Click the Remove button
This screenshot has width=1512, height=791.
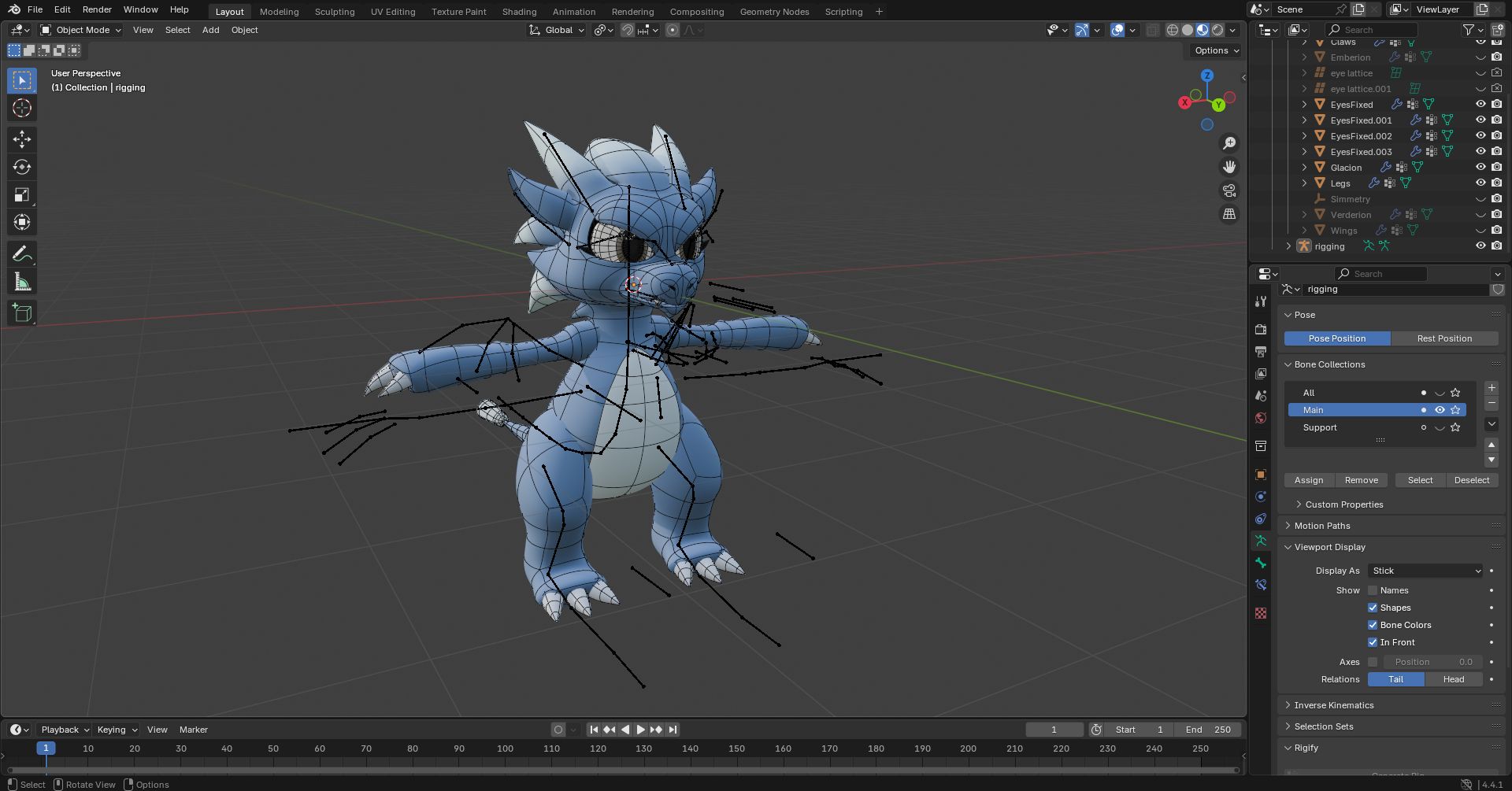click(1362, 480)
